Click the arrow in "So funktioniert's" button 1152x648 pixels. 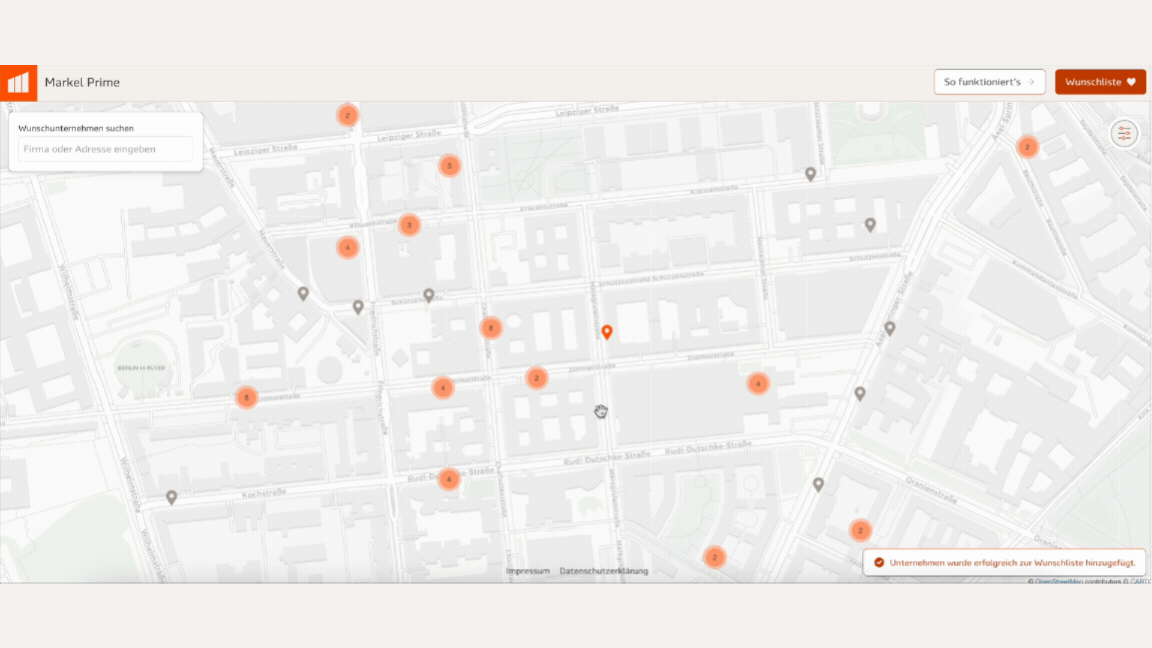1031,82
